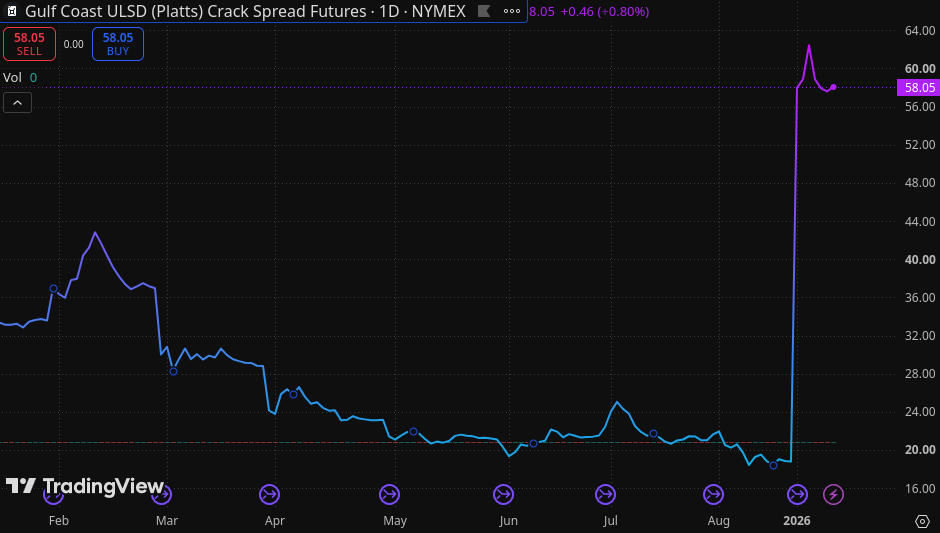Click the contract rollover icon above Jun
The image size is (940, 533).
click(x=504, y=495)
